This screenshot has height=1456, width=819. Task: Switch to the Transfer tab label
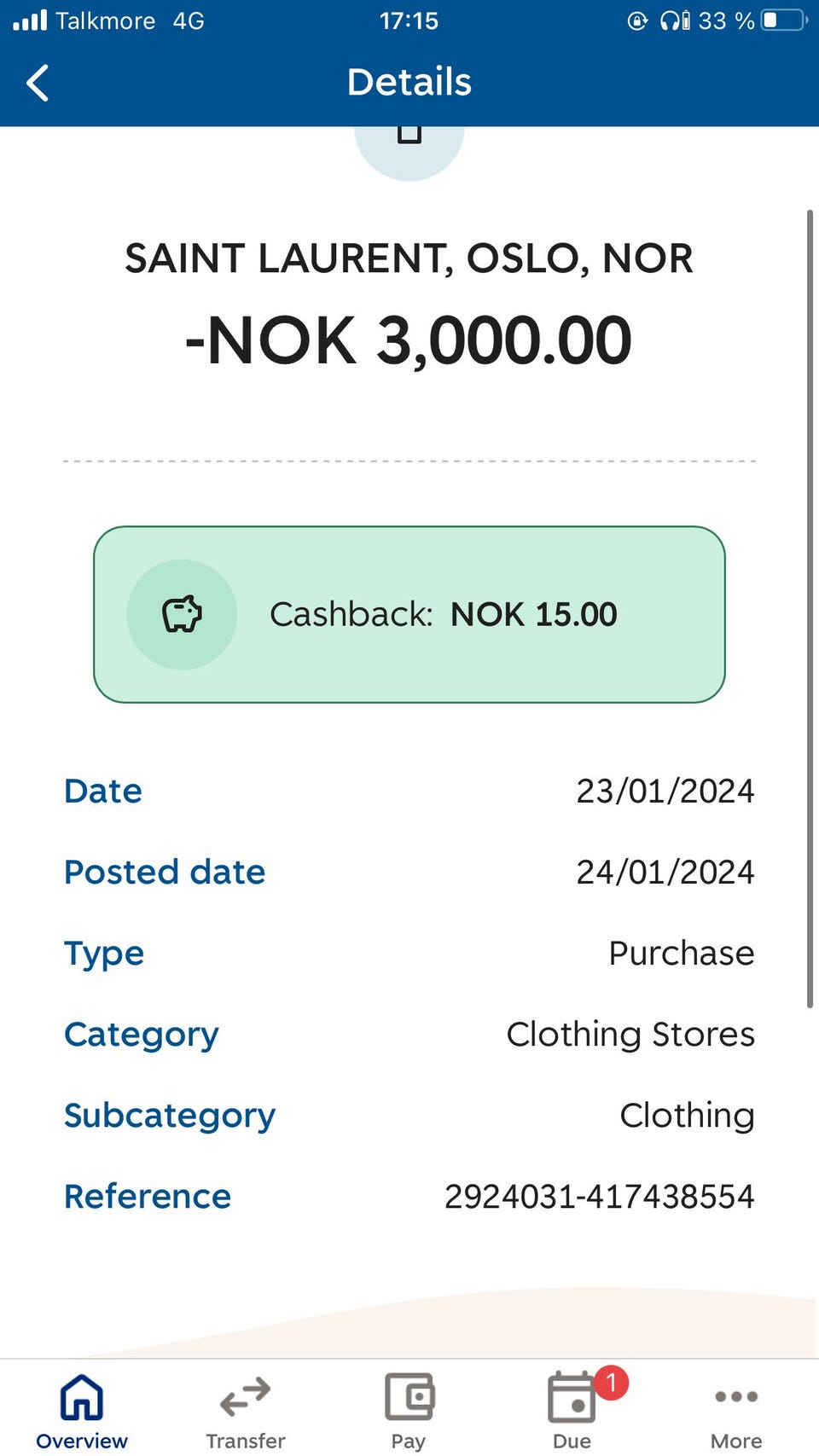(246, 1441)
